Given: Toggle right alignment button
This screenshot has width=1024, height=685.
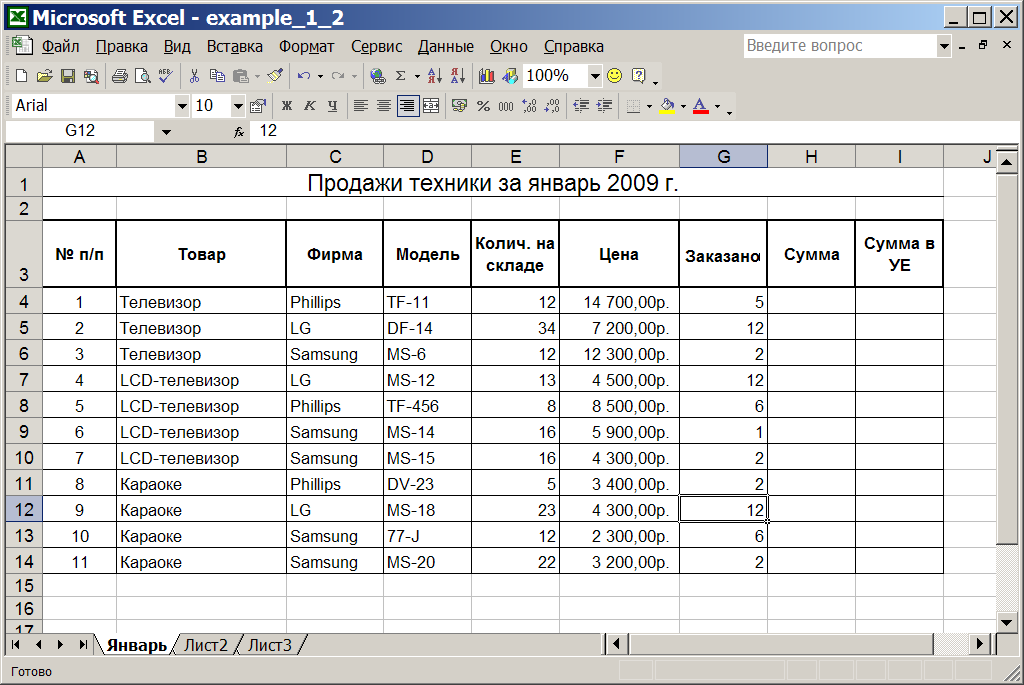Looking at the screenshot, I should point(408,106).
